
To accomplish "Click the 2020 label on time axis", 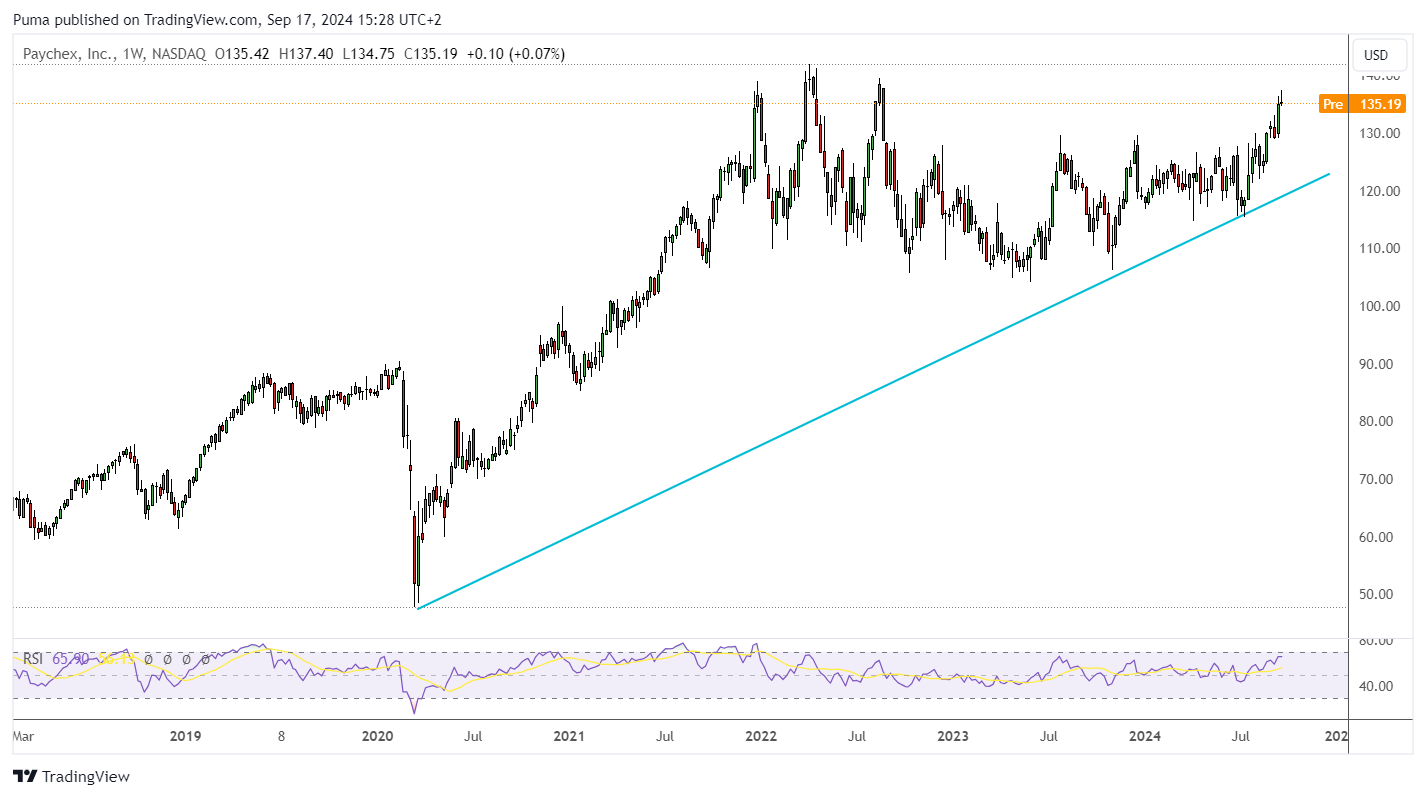I will [377, 737].
